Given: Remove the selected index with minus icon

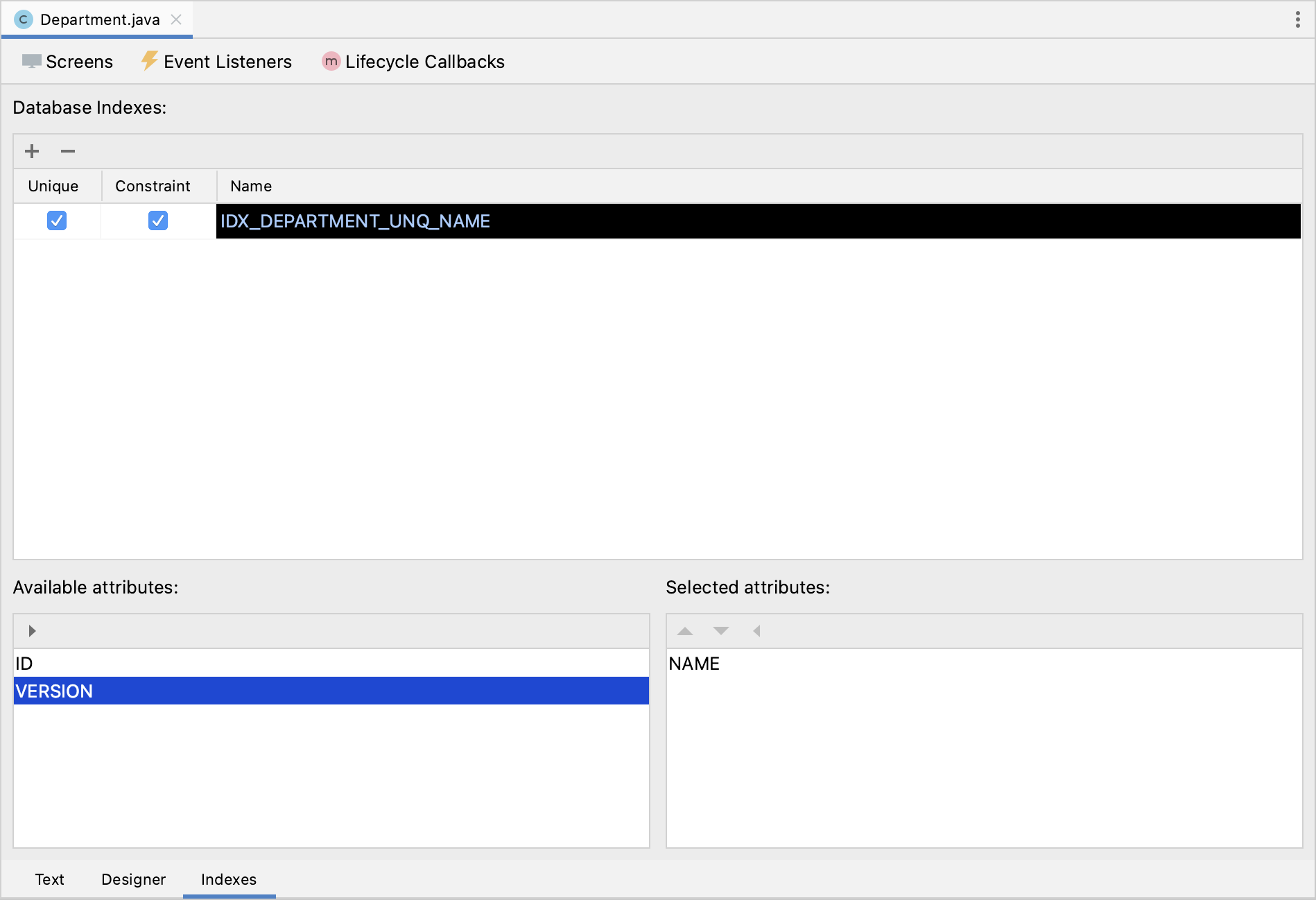Looking at the screenshot, I should 67,150.
